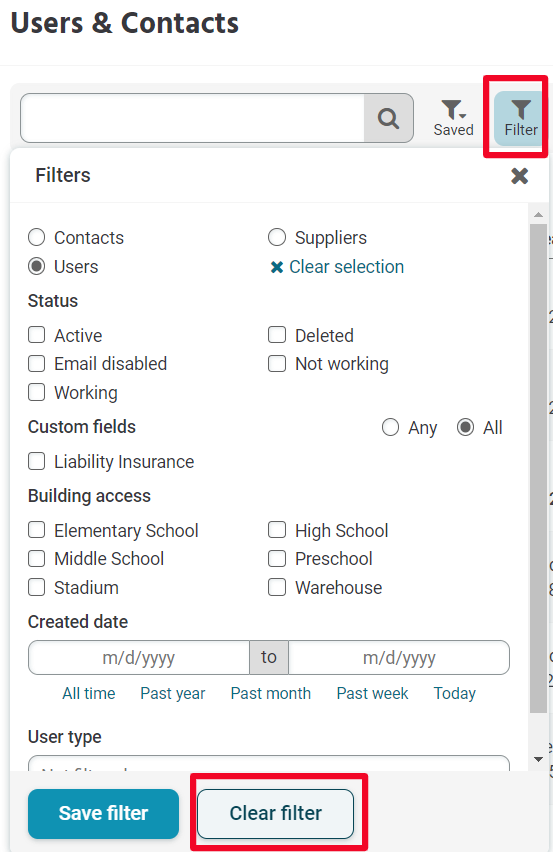
Task: Click the Today date shortcut
Action: point(455,693)
